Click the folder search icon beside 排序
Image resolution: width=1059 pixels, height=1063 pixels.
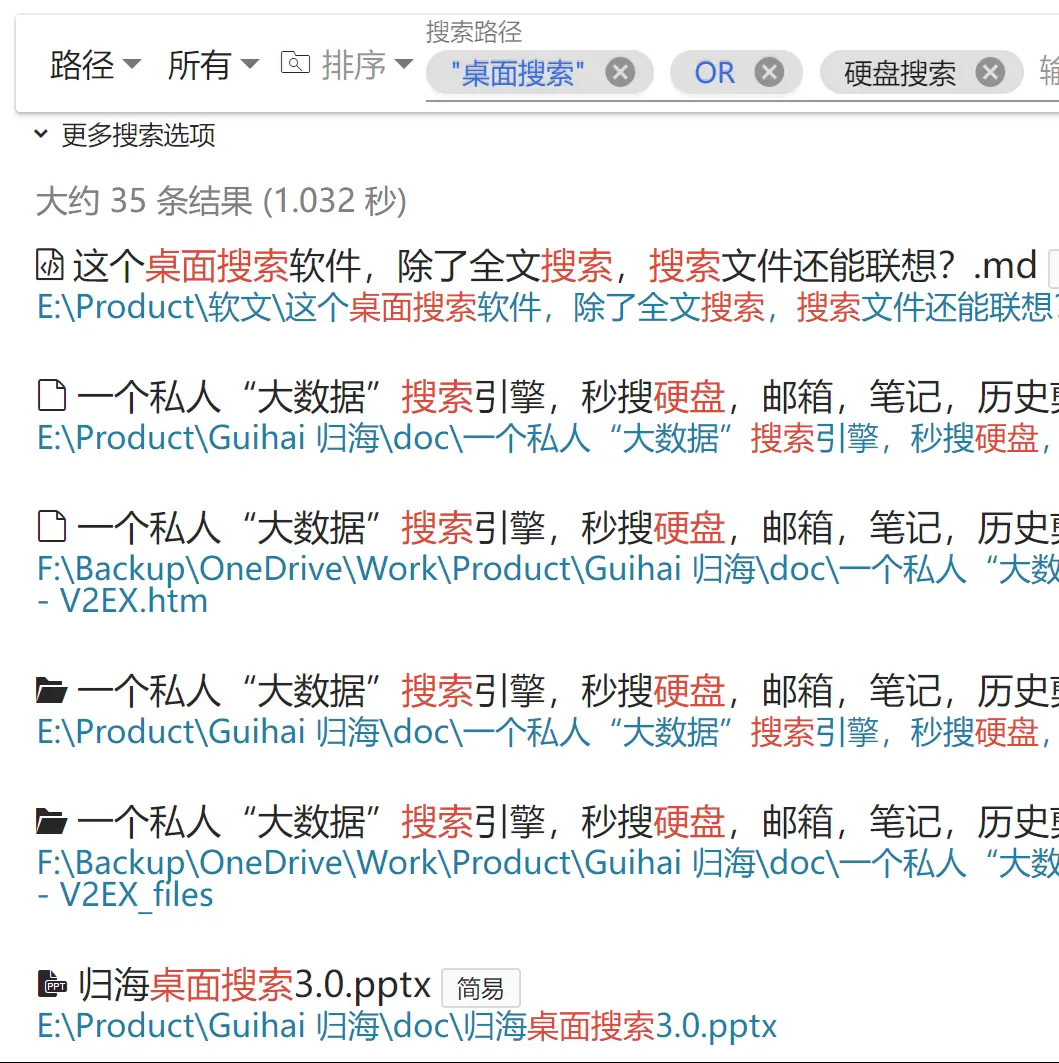click(295, 64)
